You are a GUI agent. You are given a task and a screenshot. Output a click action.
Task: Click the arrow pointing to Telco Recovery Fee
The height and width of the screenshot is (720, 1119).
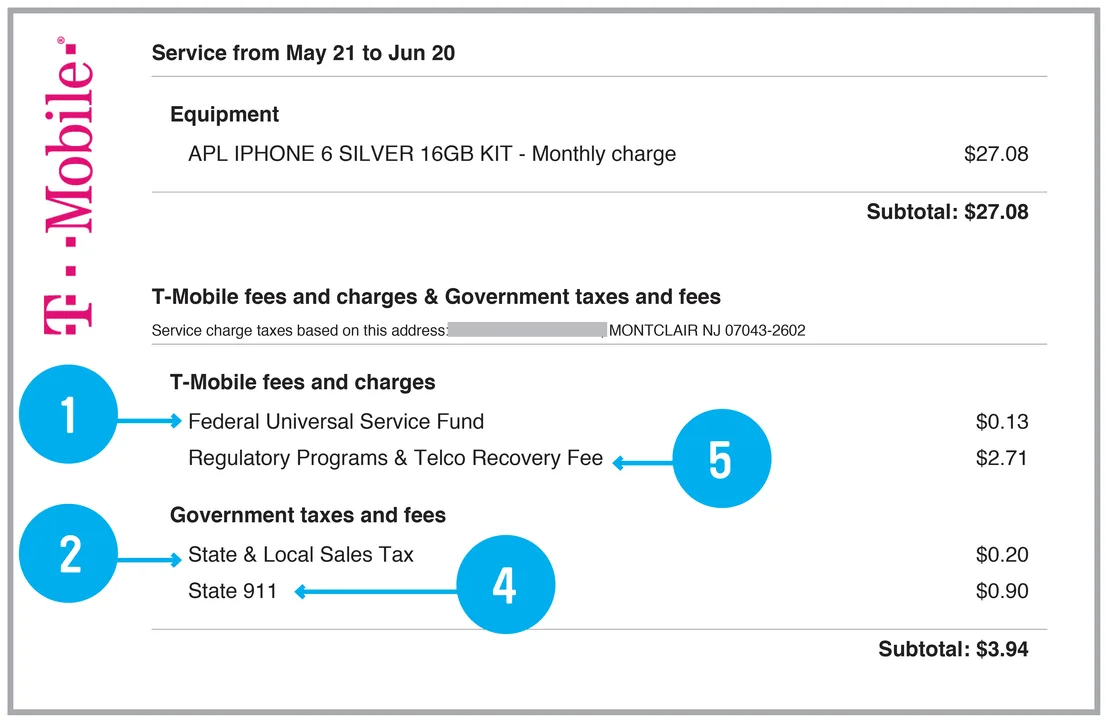643,463
